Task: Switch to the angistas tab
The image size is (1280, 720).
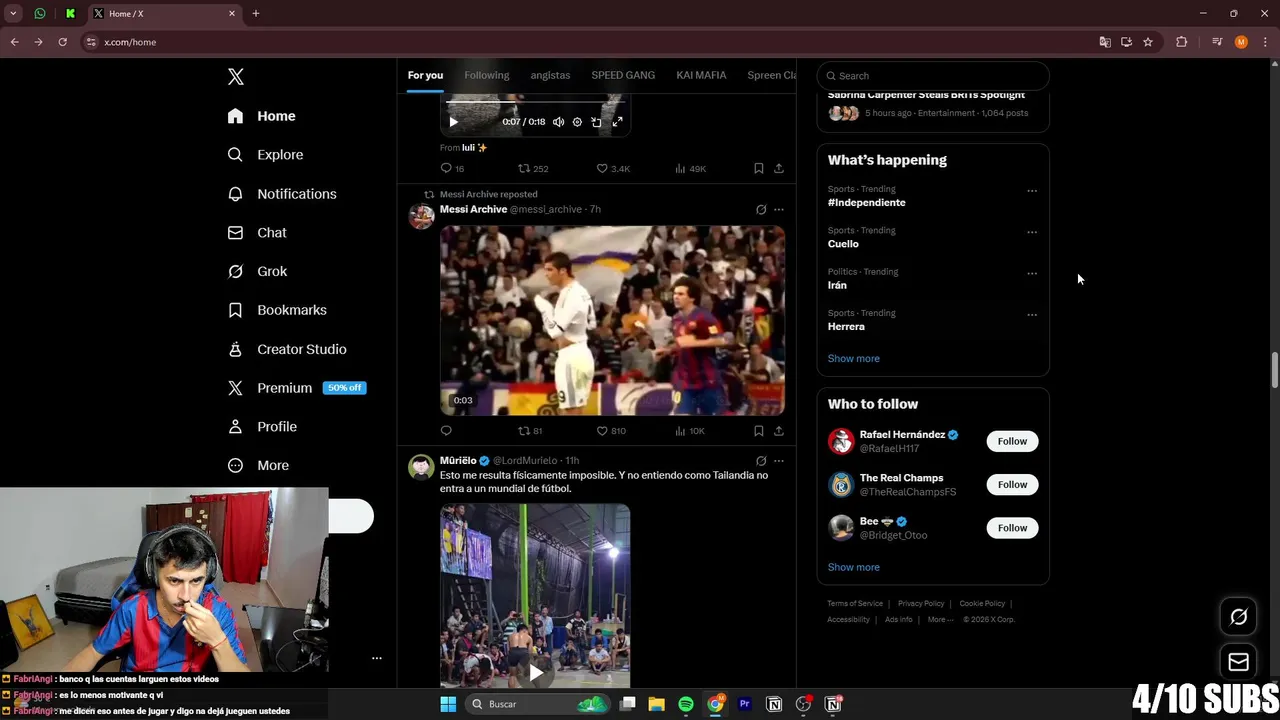Action: click(550, 75)
